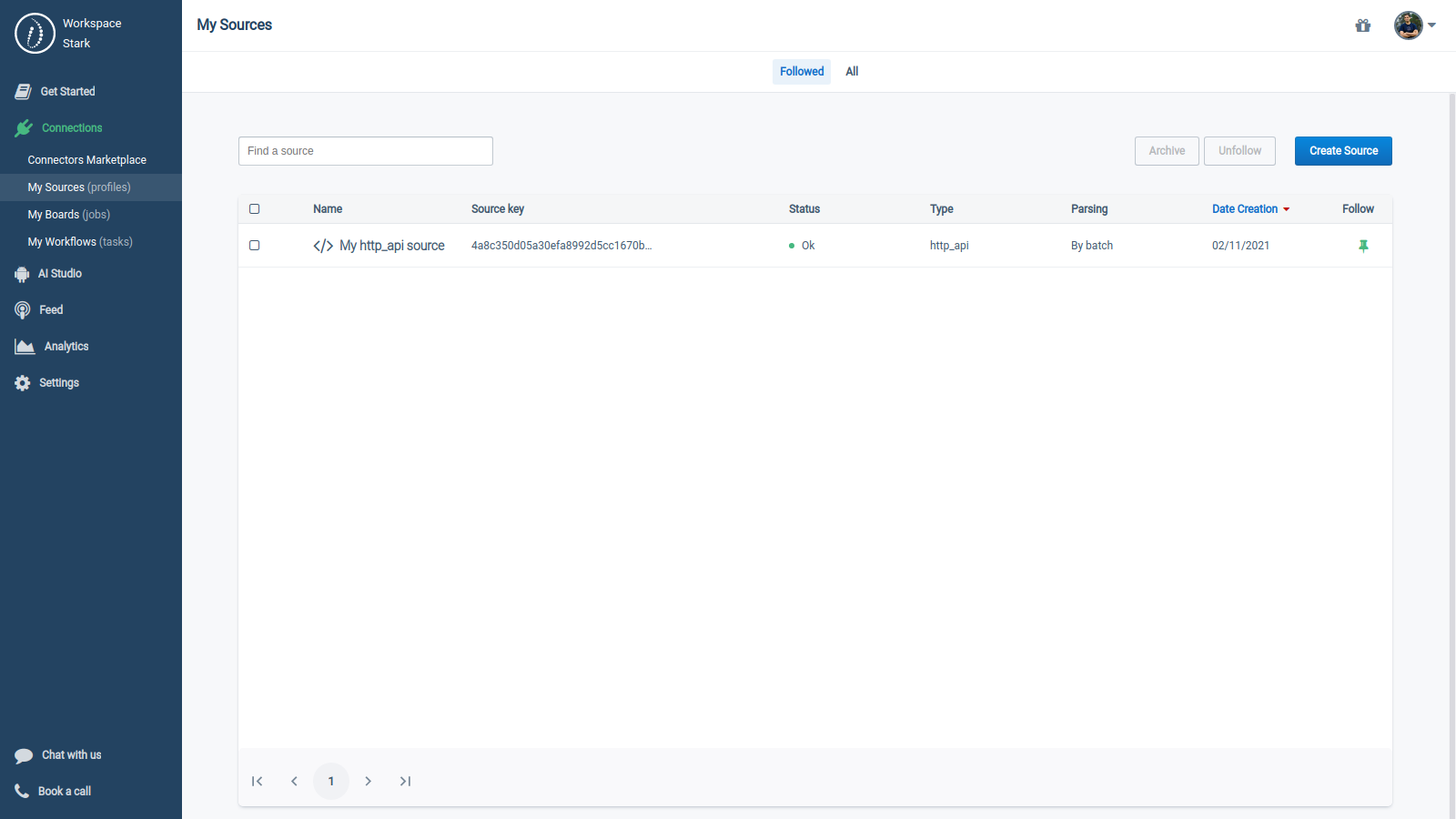1456x819 pixels.
Task: Click the Source key column header
Action: coord(498,209)
